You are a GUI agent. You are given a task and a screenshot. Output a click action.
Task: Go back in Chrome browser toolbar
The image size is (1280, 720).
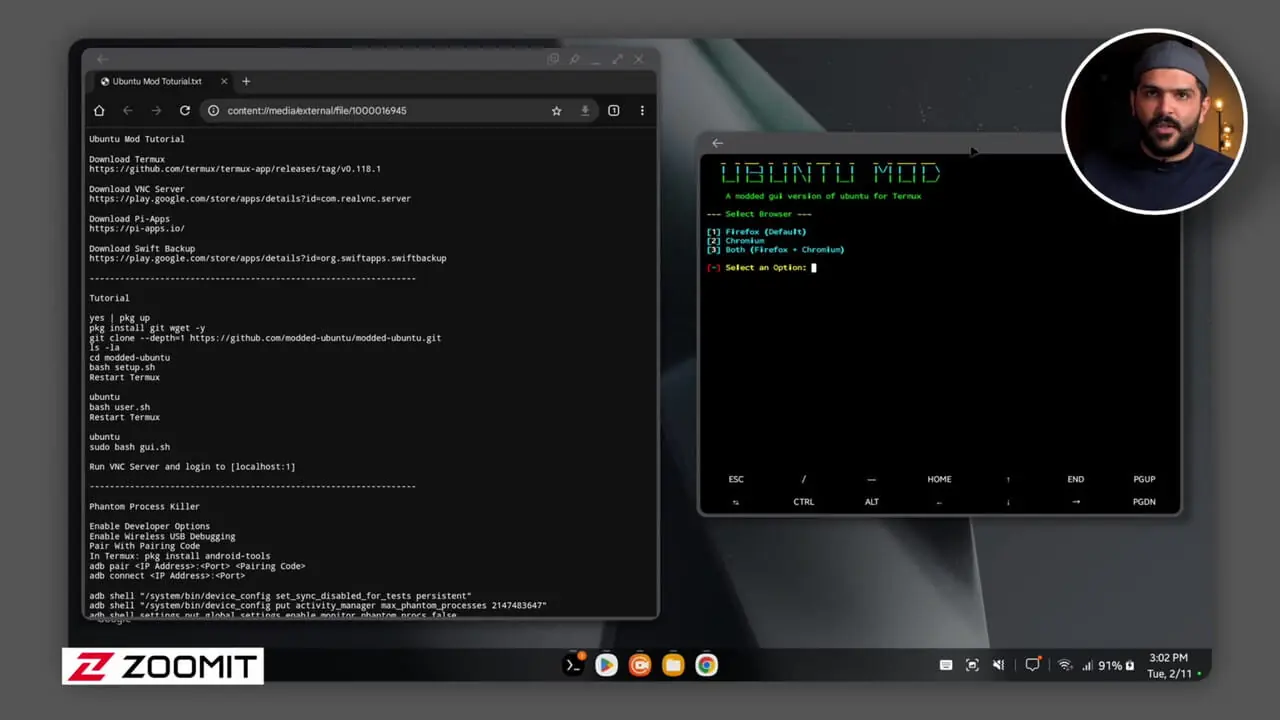click(127, 111)
